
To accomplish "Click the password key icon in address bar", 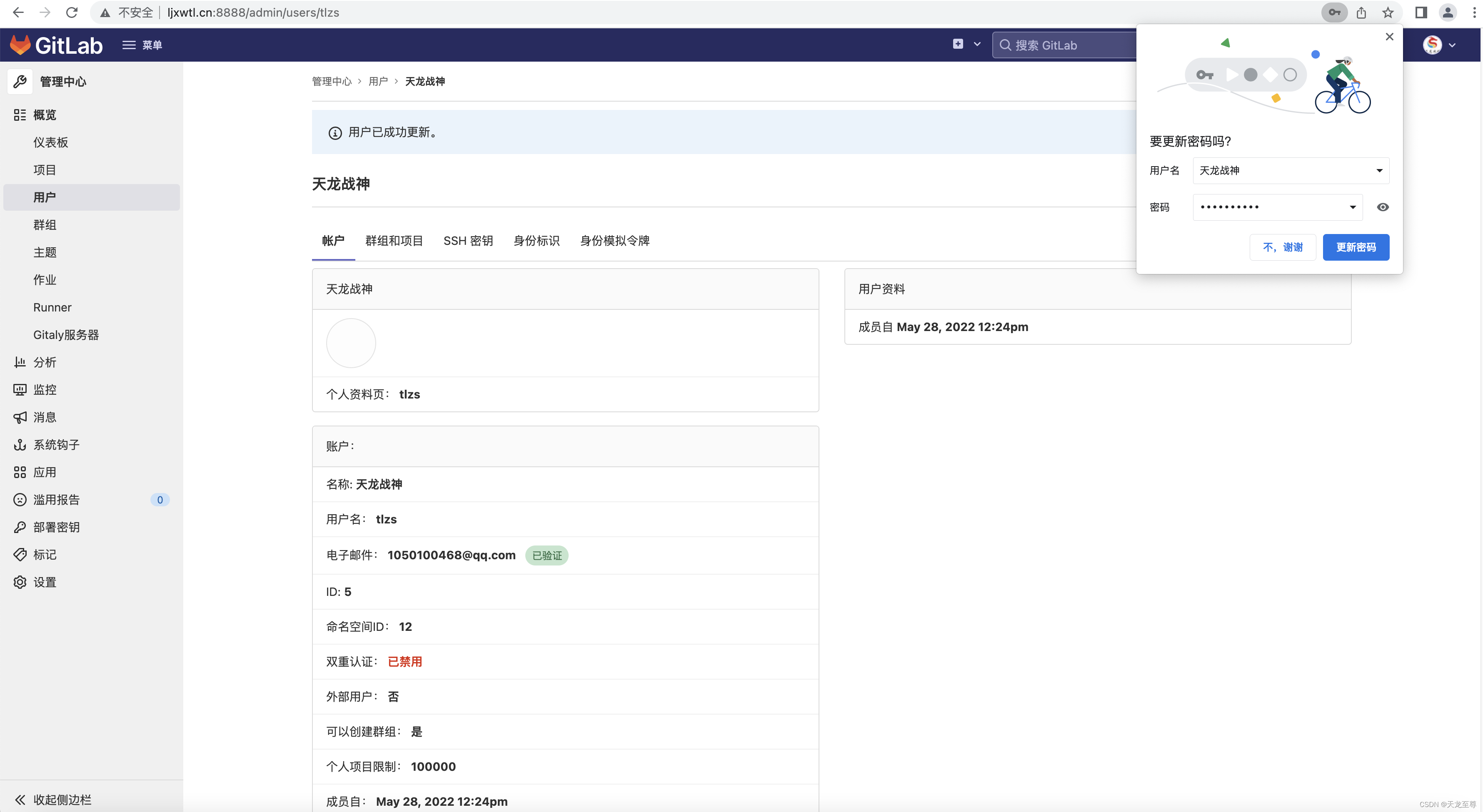I will [x=1334, y=12].
